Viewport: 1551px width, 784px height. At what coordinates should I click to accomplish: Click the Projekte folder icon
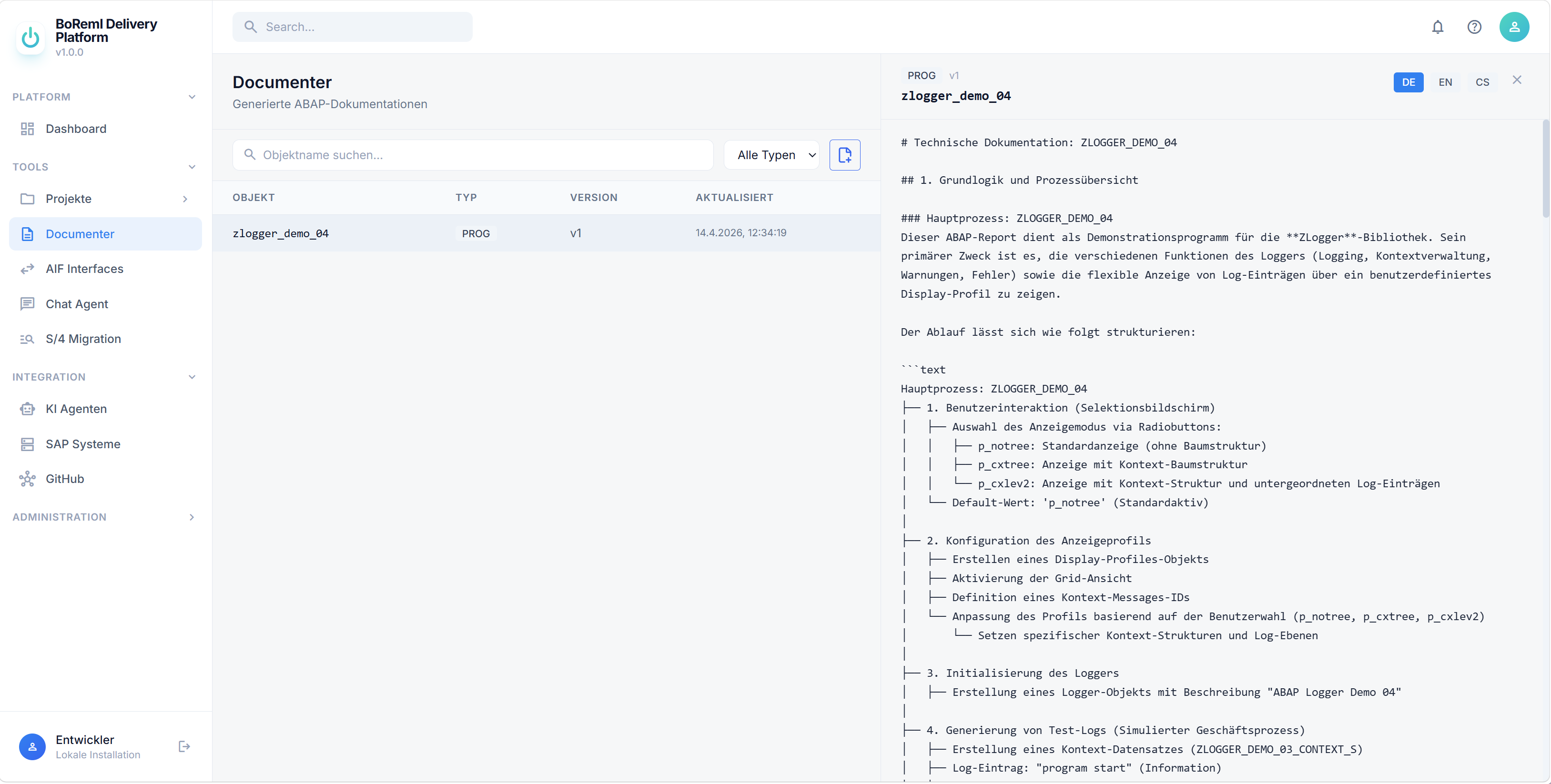(x=28, y=199)
